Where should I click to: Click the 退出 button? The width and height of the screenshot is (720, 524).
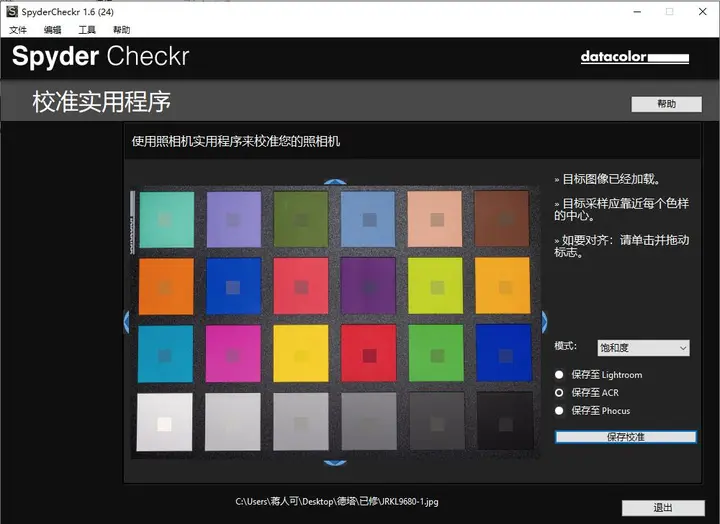coord(663,507)
